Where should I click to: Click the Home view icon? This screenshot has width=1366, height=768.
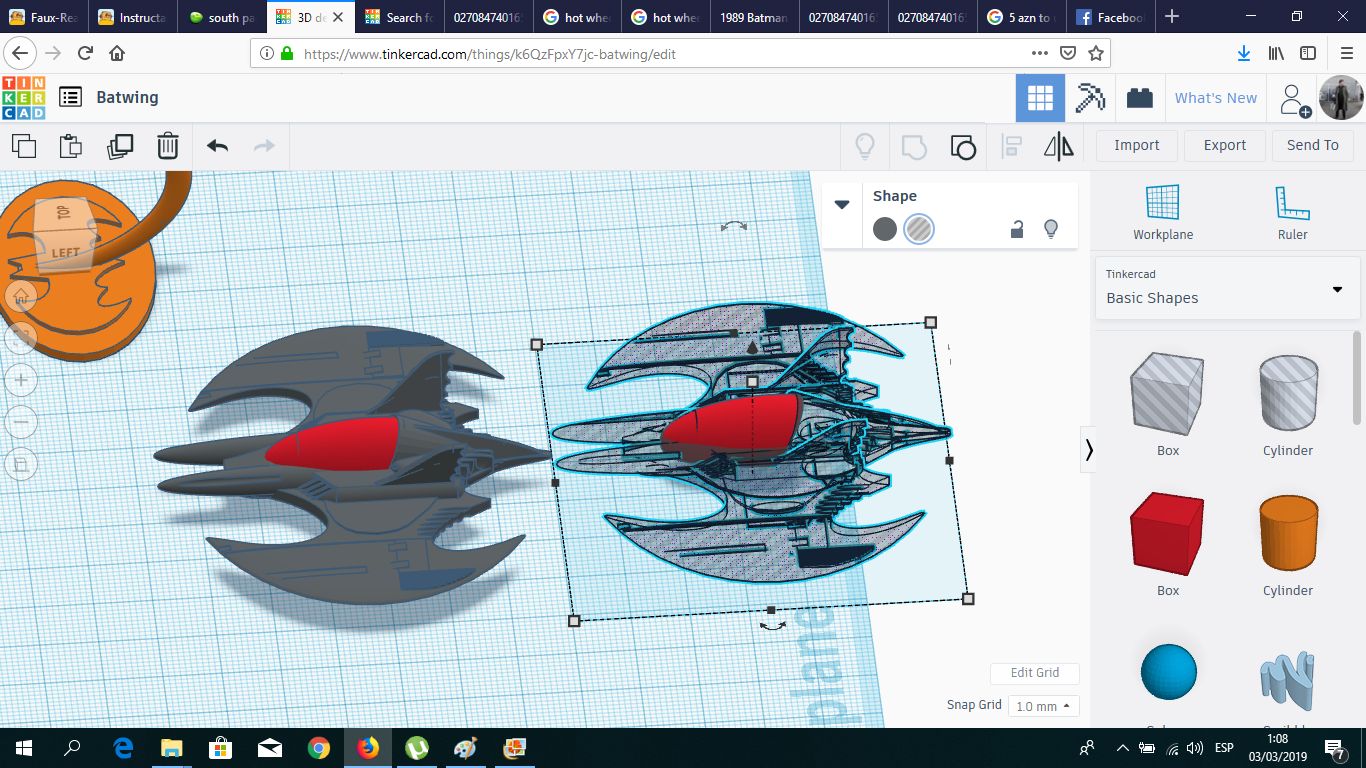click(21, 295)
